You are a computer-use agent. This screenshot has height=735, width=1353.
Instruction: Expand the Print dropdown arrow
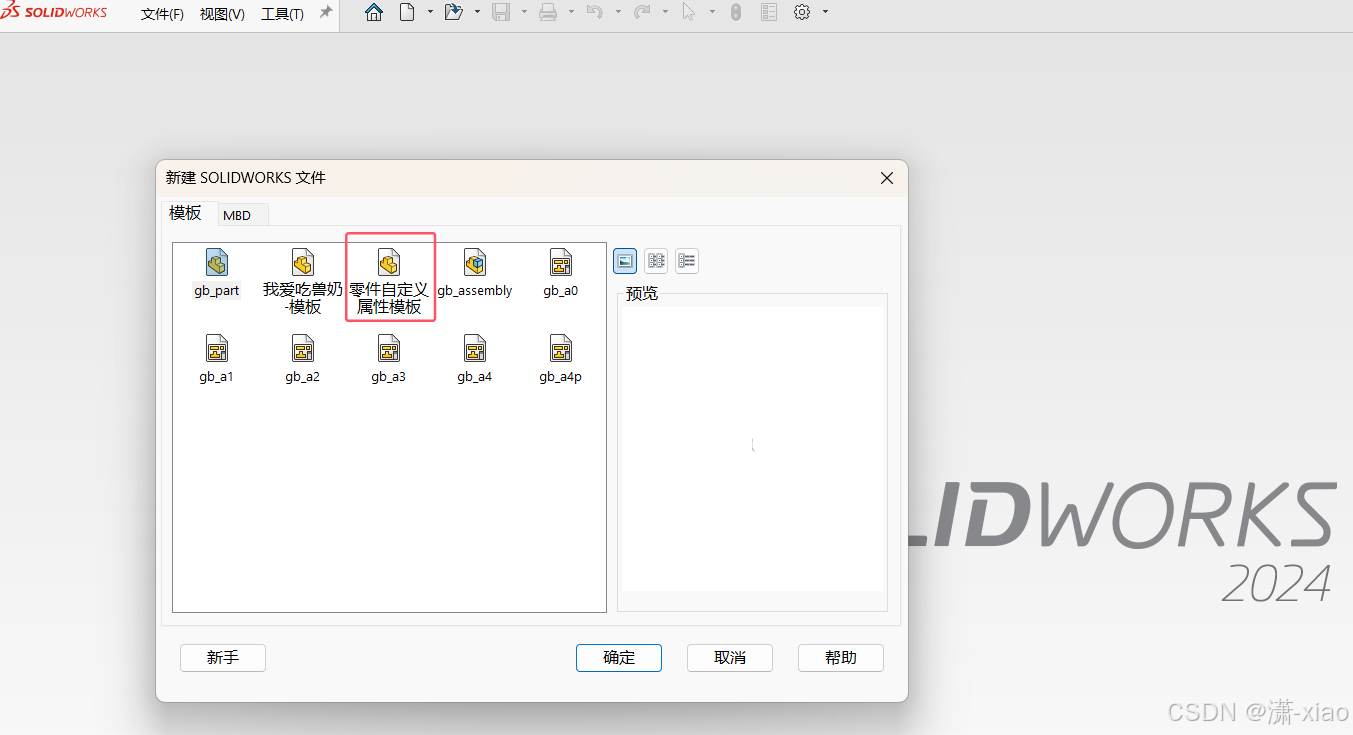[x=571, y=13]
